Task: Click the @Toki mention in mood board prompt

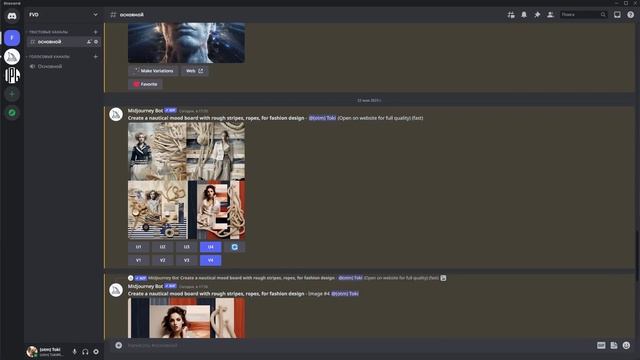Action: coord(322,118)
